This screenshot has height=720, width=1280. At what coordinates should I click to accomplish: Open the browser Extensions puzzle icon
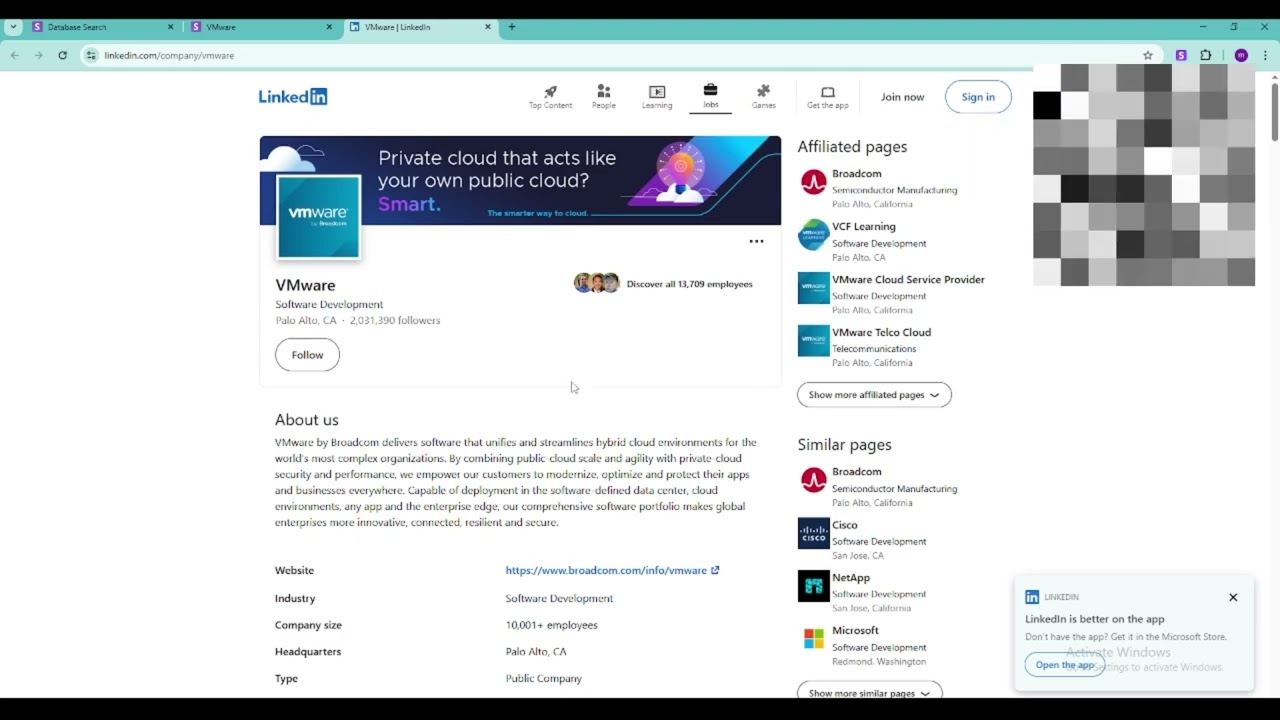coord(1206,55)
